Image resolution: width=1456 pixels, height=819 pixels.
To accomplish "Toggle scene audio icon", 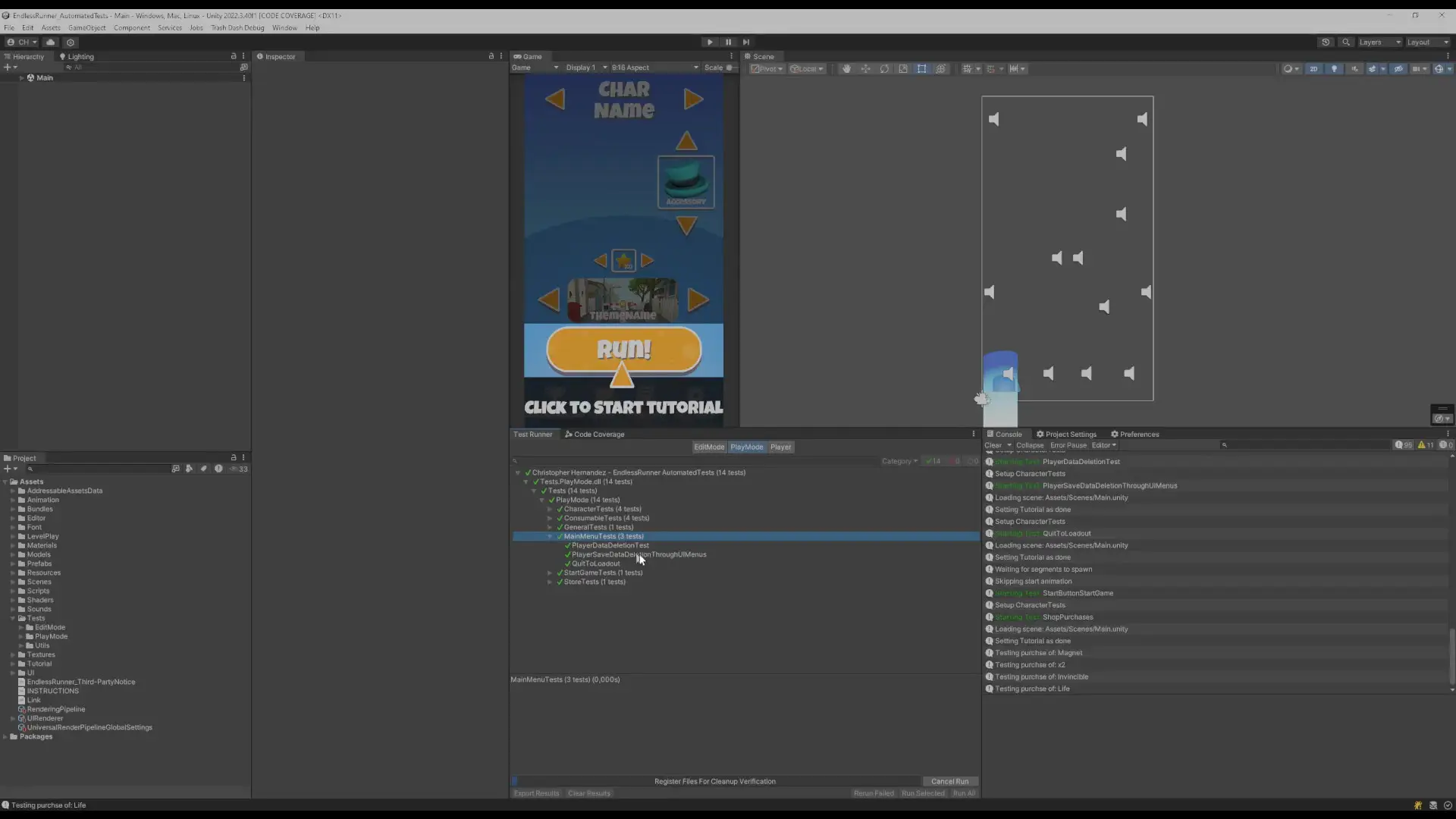I will pos(1355,69).
